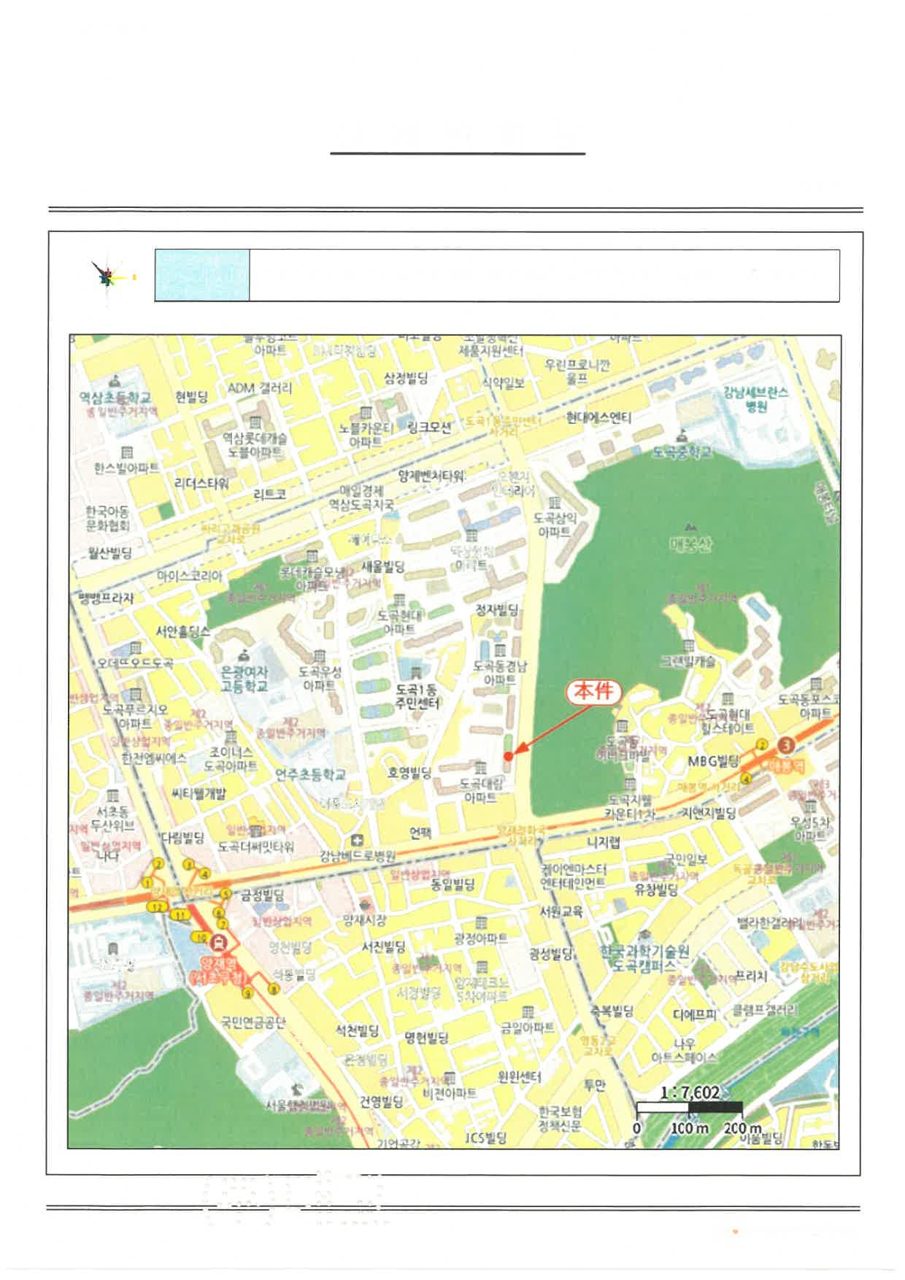The width and height of the screenshot is (905, 1280).
Task: Click exit 4 marker near Maebong station
Action: (745, 779)
